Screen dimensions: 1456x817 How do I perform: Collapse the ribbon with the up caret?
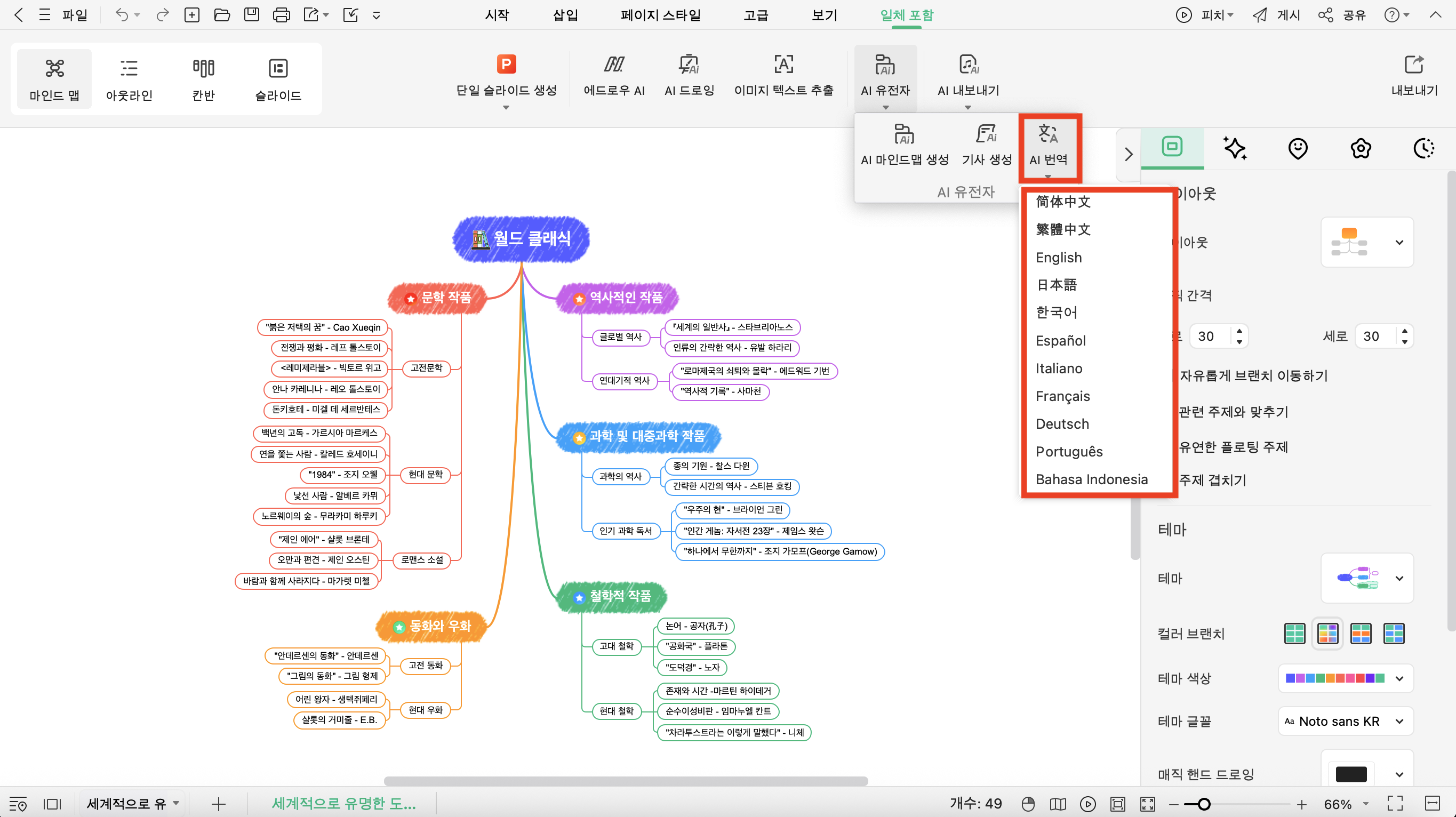pyautogui.click(x=1435, y=15)
